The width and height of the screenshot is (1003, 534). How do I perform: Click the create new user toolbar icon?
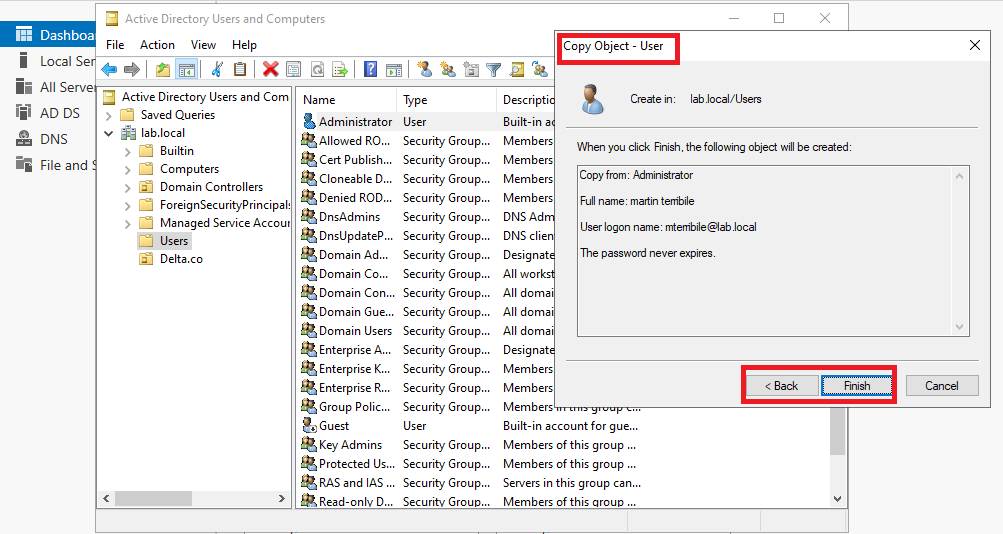pos(424,69)
